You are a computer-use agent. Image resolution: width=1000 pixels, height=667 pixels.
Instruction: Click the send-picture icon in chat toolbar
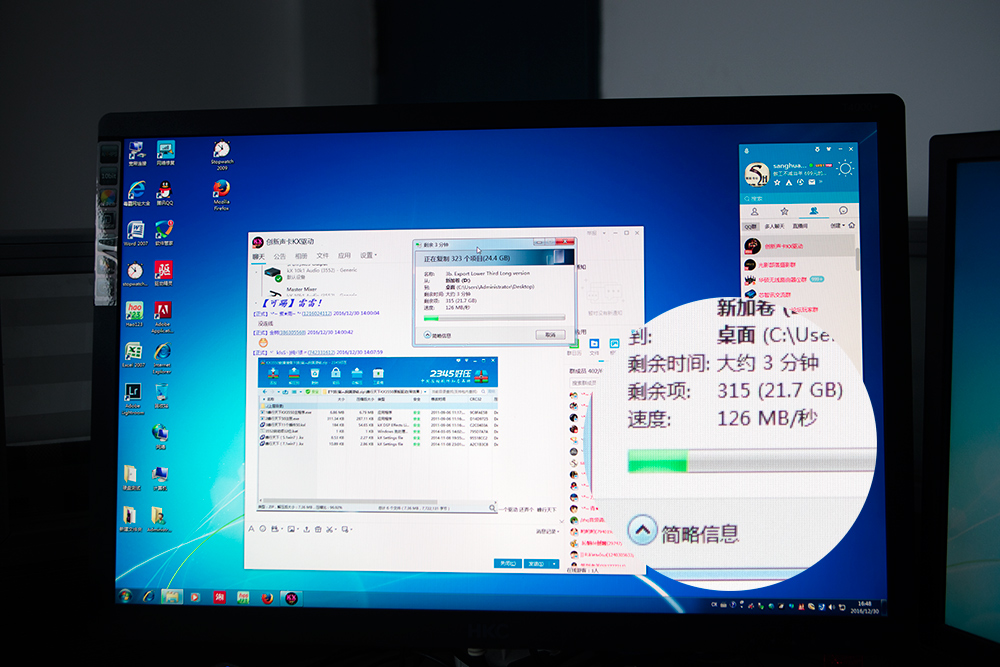click(x=291, y=529)
